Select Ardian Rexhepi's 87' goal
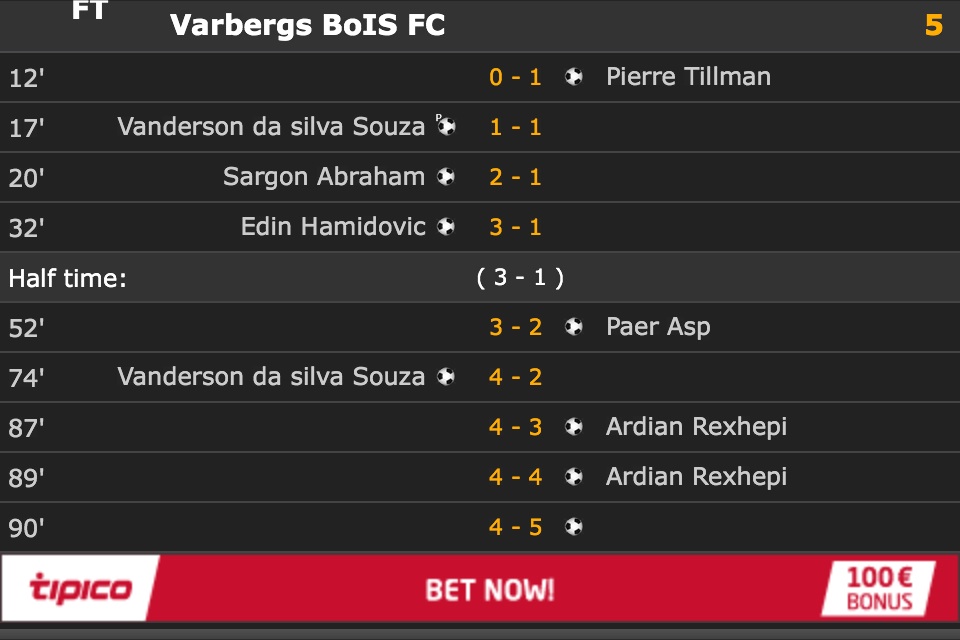The height and width of the screenshot is (640, 960). point(696,427)
